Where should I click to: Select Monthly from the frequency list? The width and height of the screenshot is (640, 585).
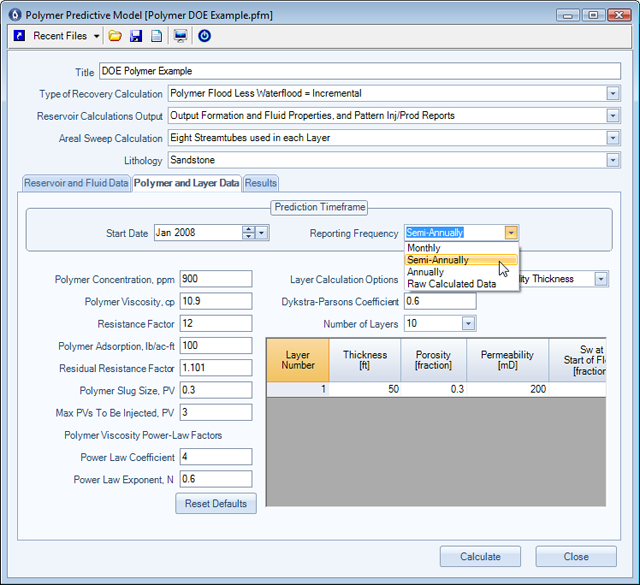coord(461,248)
